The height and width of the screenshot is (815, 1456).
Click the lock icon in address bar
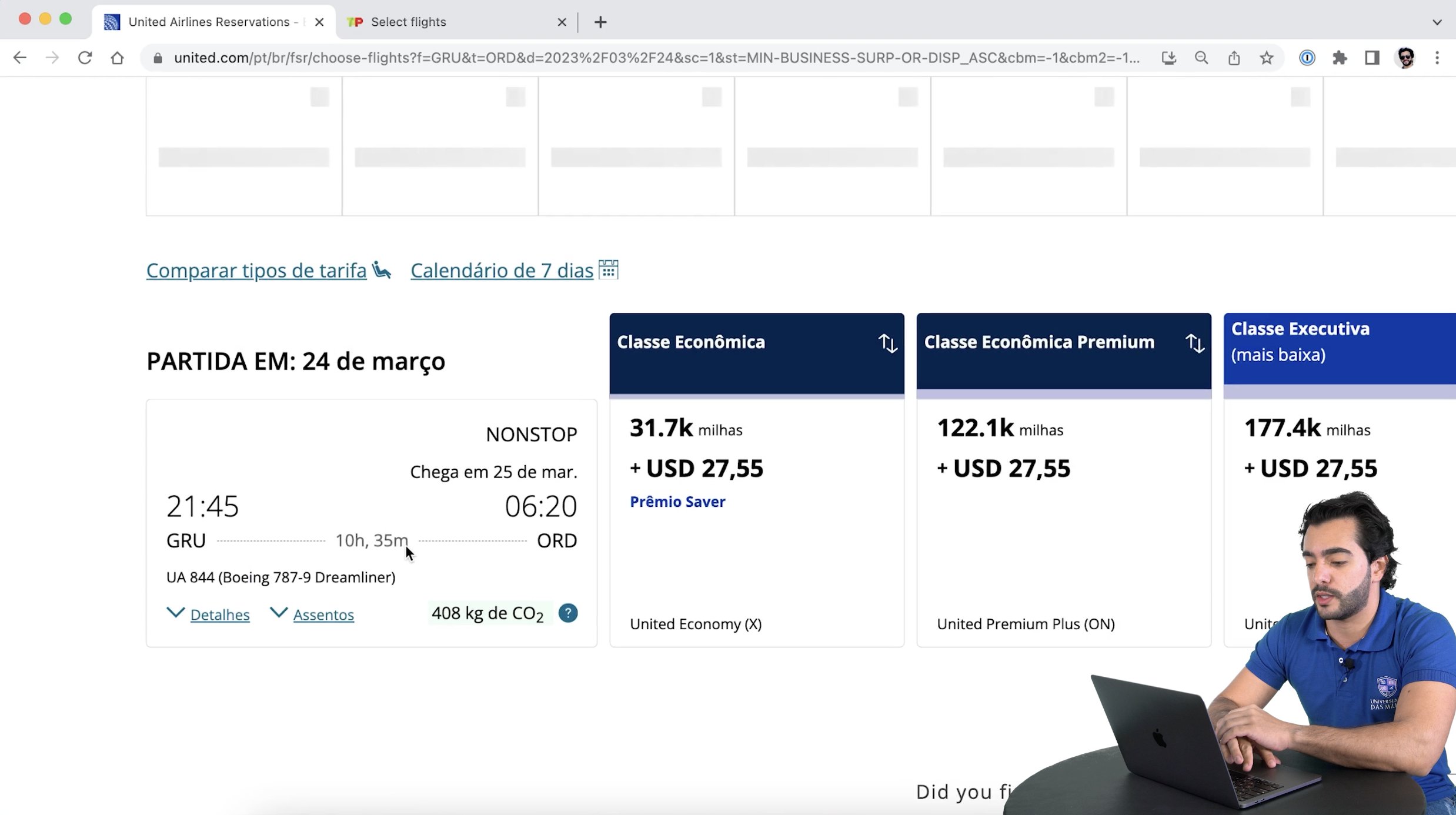pyautogui.click(x=157, y=58)
